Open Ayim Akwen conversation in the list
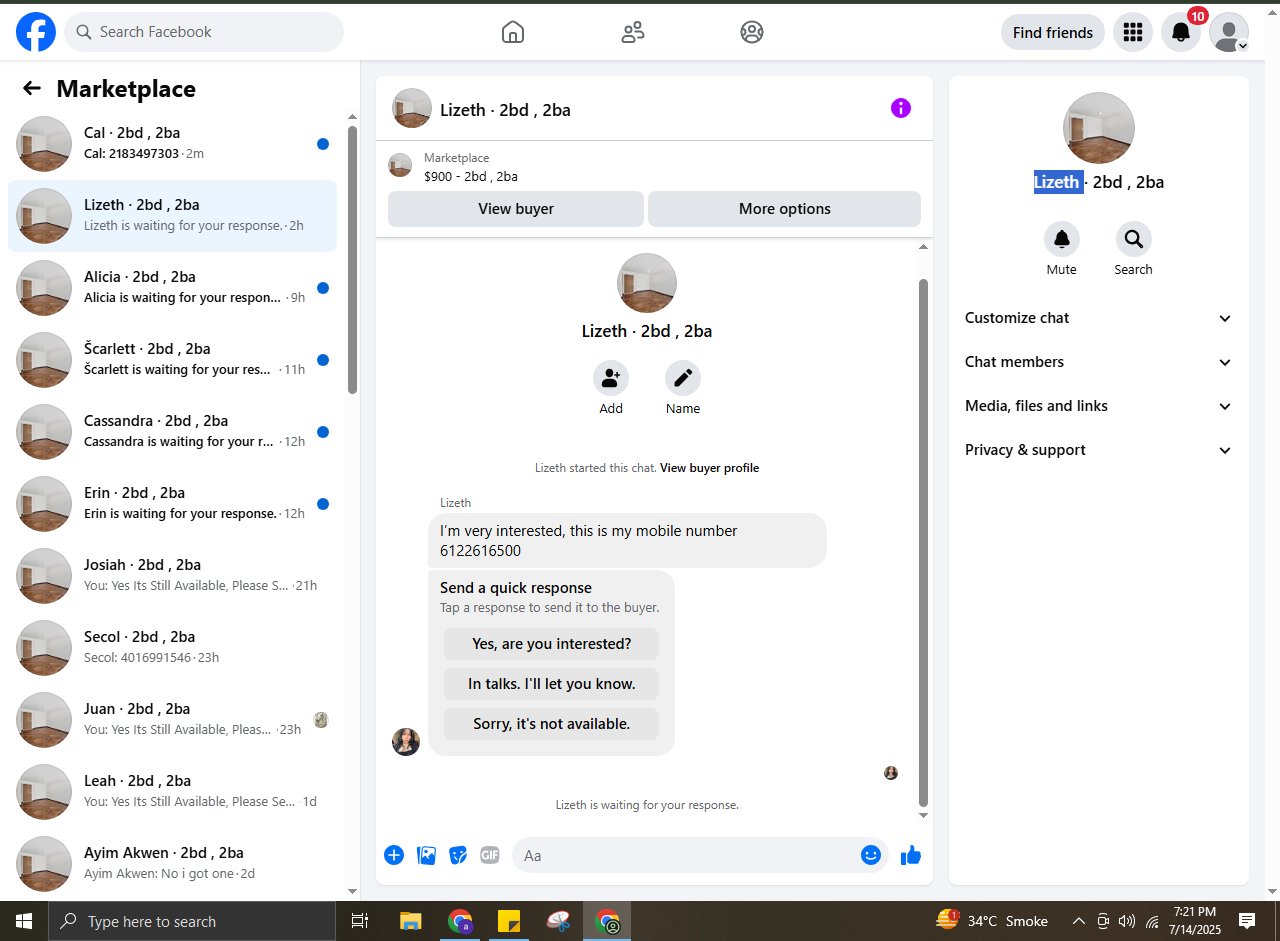Viewport: 1280px width, 941px height. [x=172, y=864]
